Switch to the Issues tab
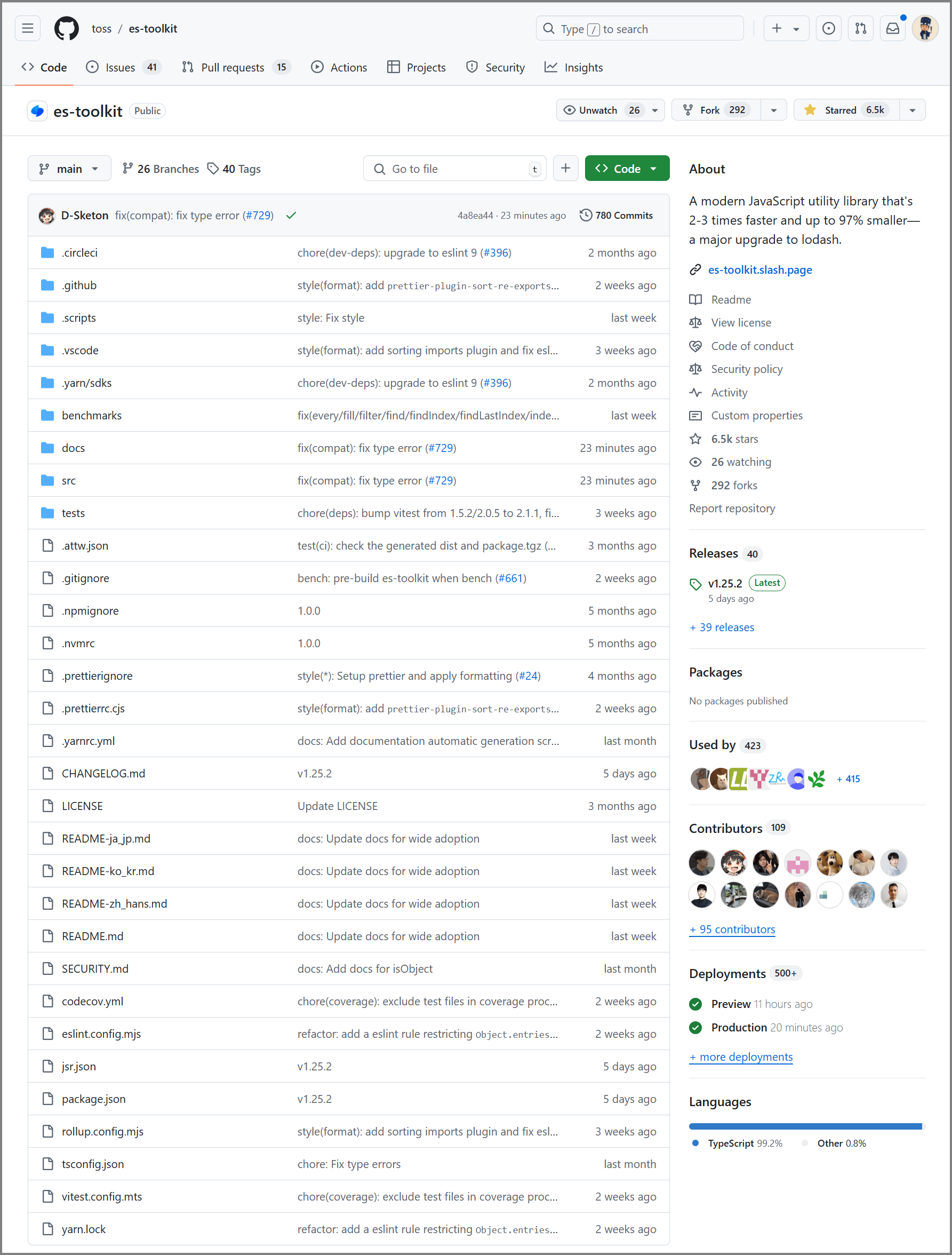The width and height of the screenshot is (952, 1255). [x=124, y=68]
